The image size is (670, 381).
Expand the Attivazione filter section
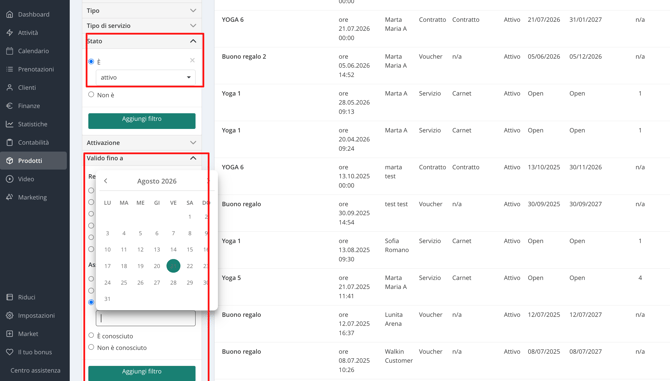point(141,143)
